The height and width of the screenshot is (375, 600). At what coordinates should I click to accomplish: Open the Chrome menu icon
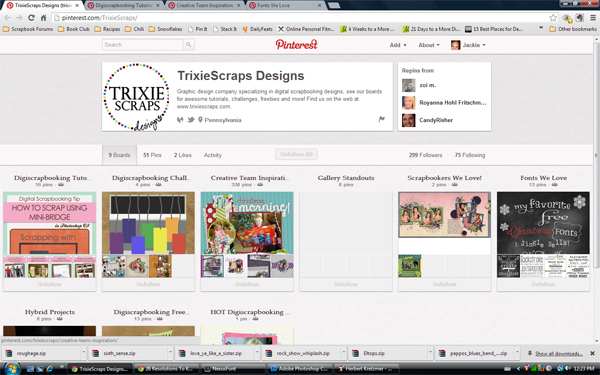tap(593, 18)
